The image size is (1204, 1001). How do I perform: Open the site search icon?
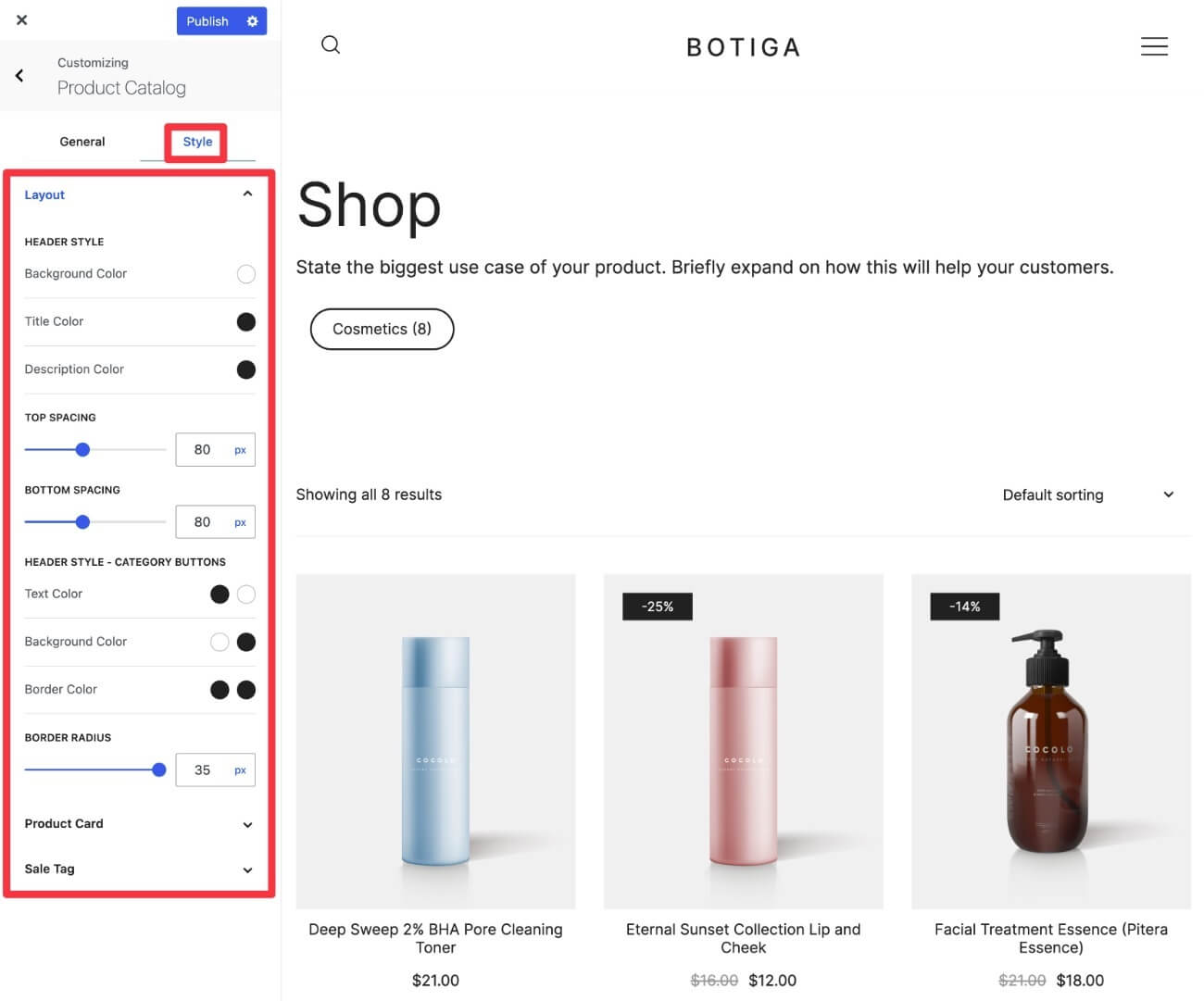(331, 44)
